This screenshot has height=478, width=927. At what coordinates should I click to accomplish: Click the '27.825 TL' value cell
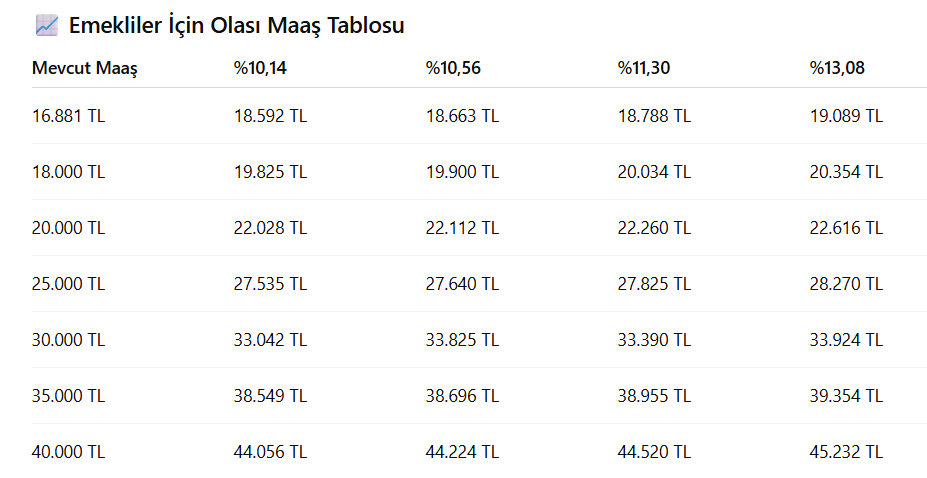click(654, 284)
